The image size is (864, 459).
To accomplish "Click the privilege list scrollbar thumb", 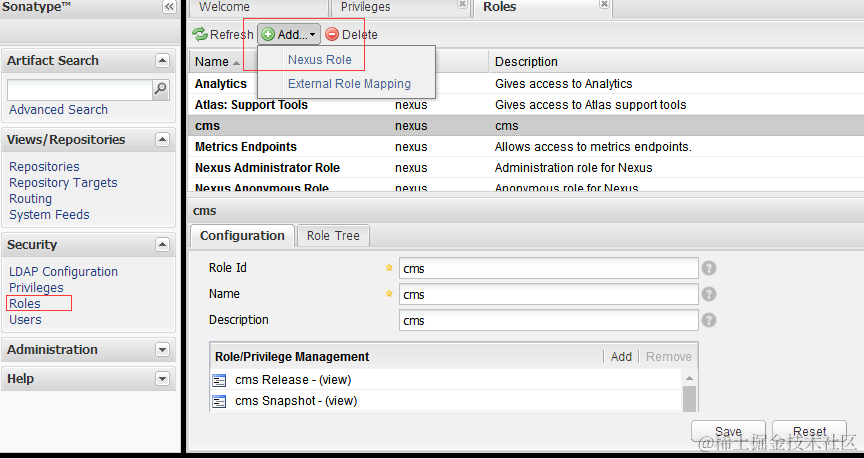I will [689, 398].
